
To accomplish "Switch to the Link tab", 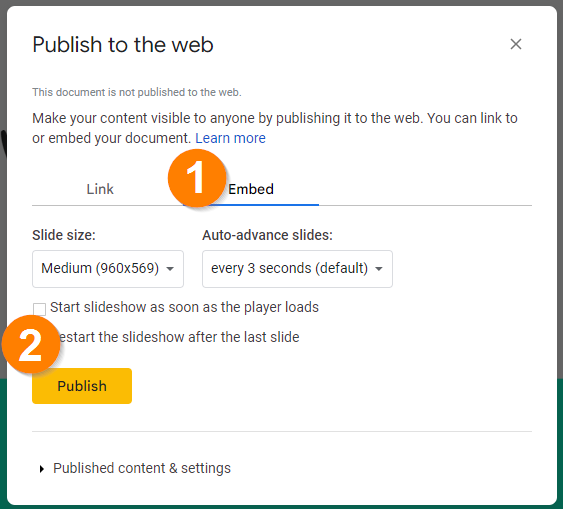I will point(100,189).
